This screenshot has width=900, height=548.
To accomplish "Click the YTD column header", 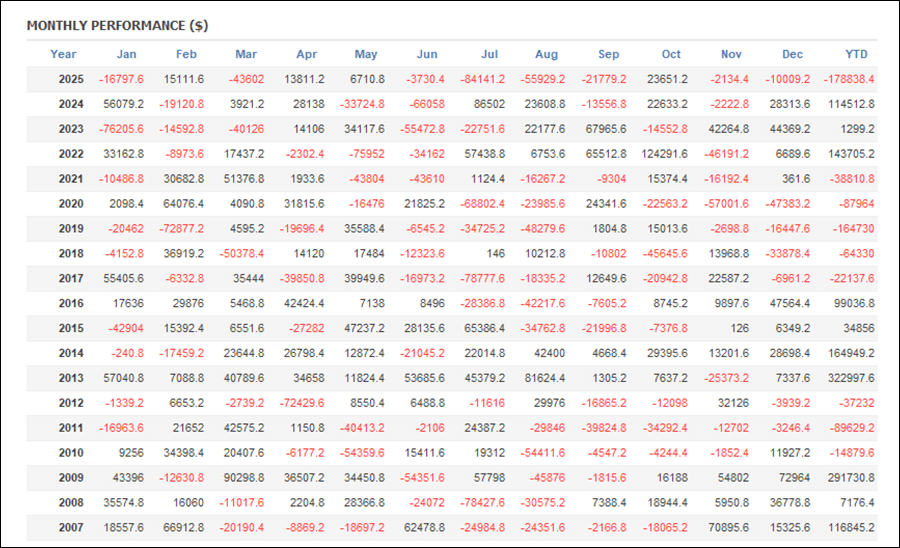I will 857,54.
